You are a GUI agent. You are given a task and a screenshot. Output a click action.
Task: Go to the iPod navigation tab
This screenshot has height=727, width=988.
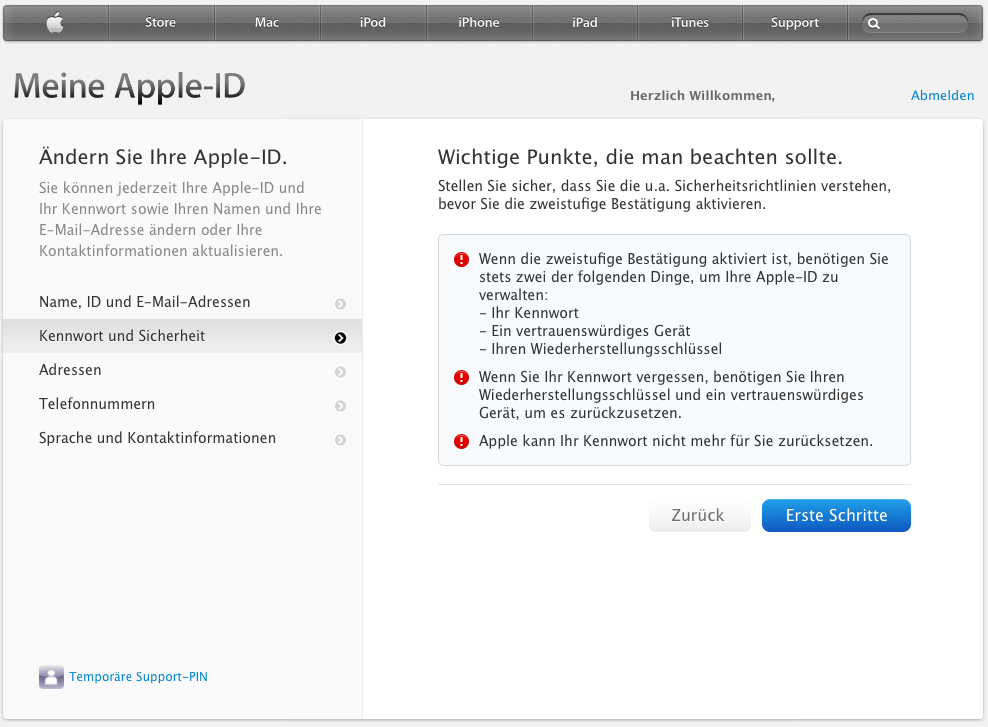coord(373,23)
